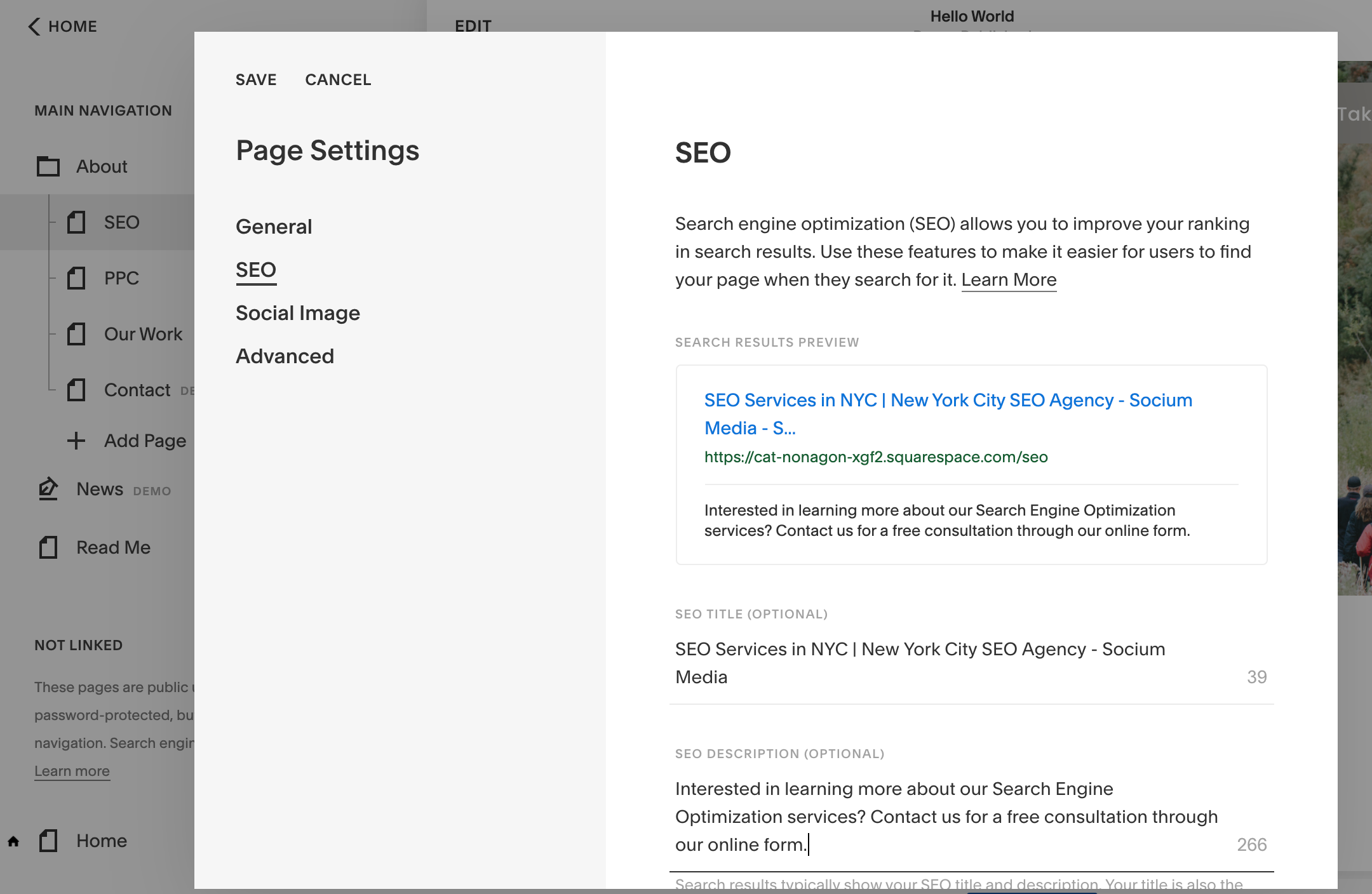The width and height of the screenshot is (1372, 894).
Task: Go to the Advanced settings tab
Action: (x=285, y=356)
